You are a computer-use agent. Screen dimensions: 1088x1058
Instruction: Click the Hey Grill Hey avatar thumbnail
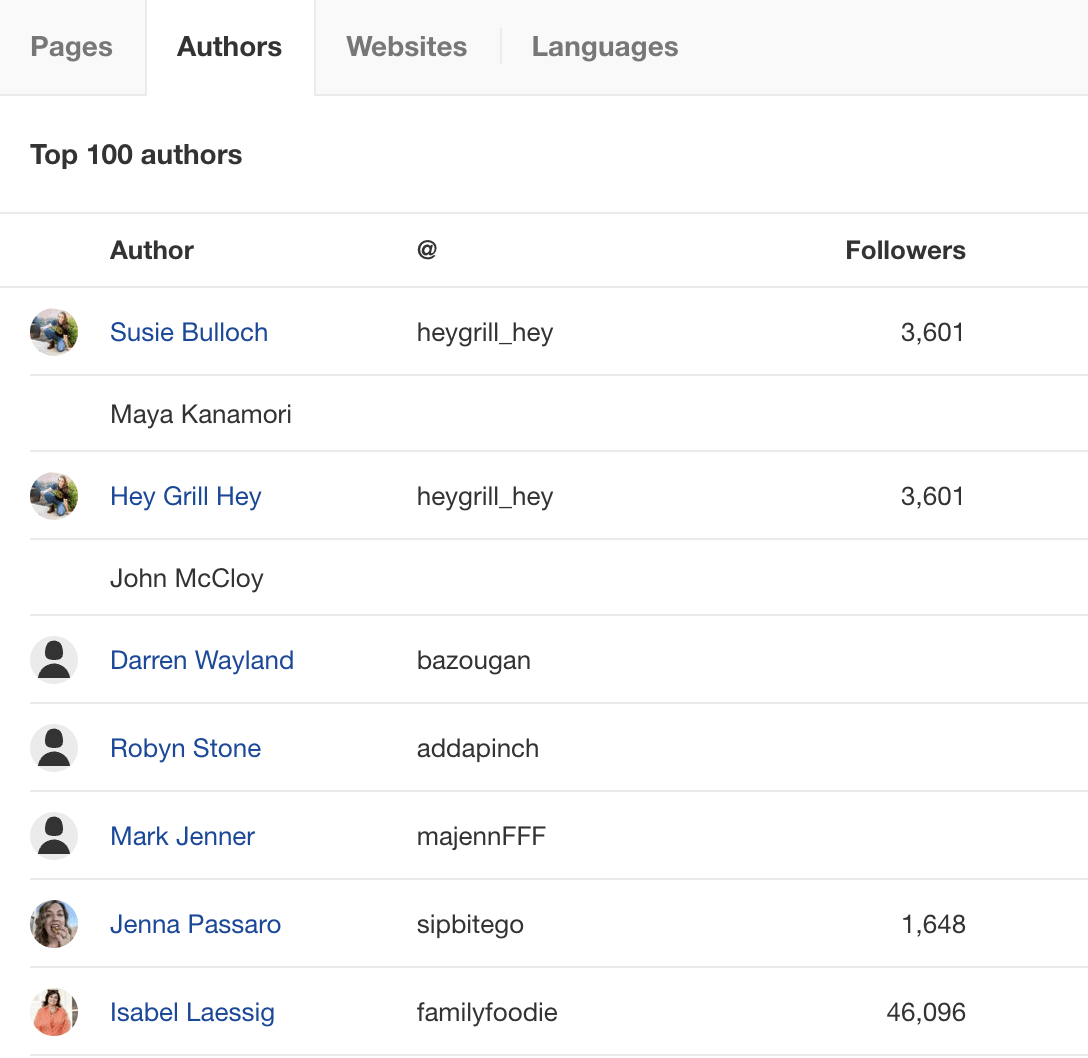click(54, 496)
